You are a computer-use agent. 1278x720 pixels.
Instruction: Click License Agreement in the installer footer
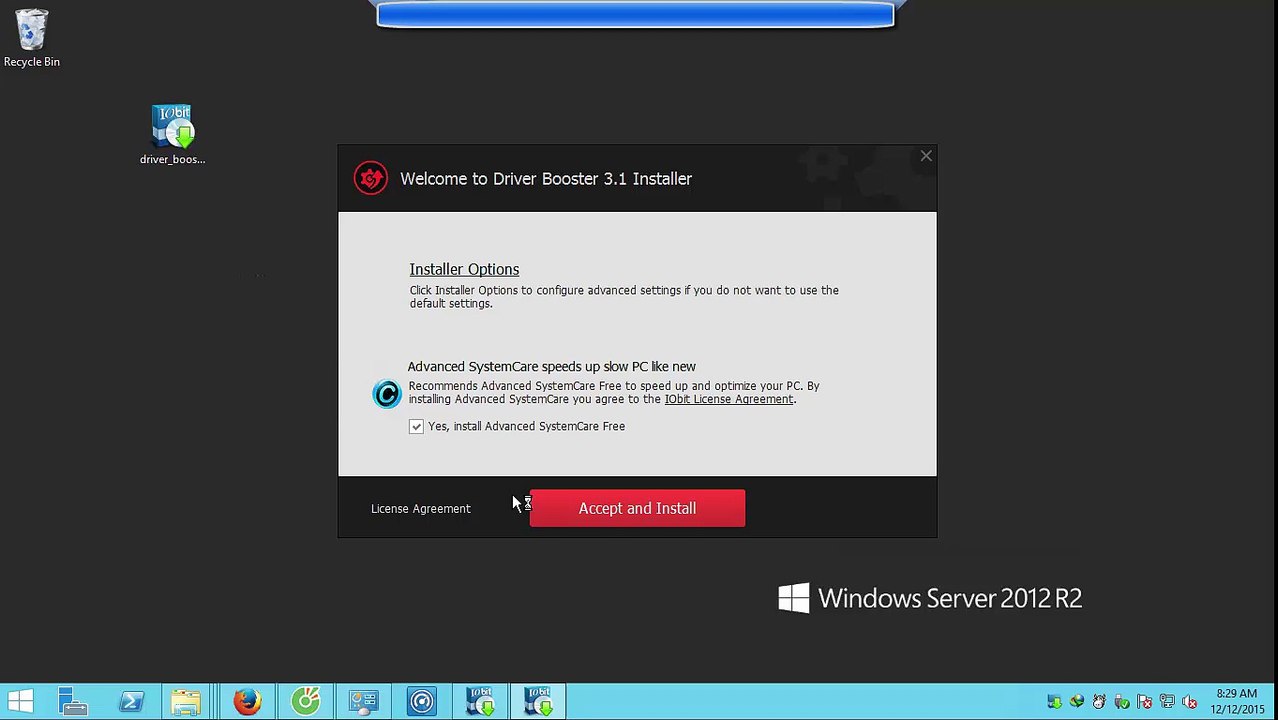tap(420, 508)
